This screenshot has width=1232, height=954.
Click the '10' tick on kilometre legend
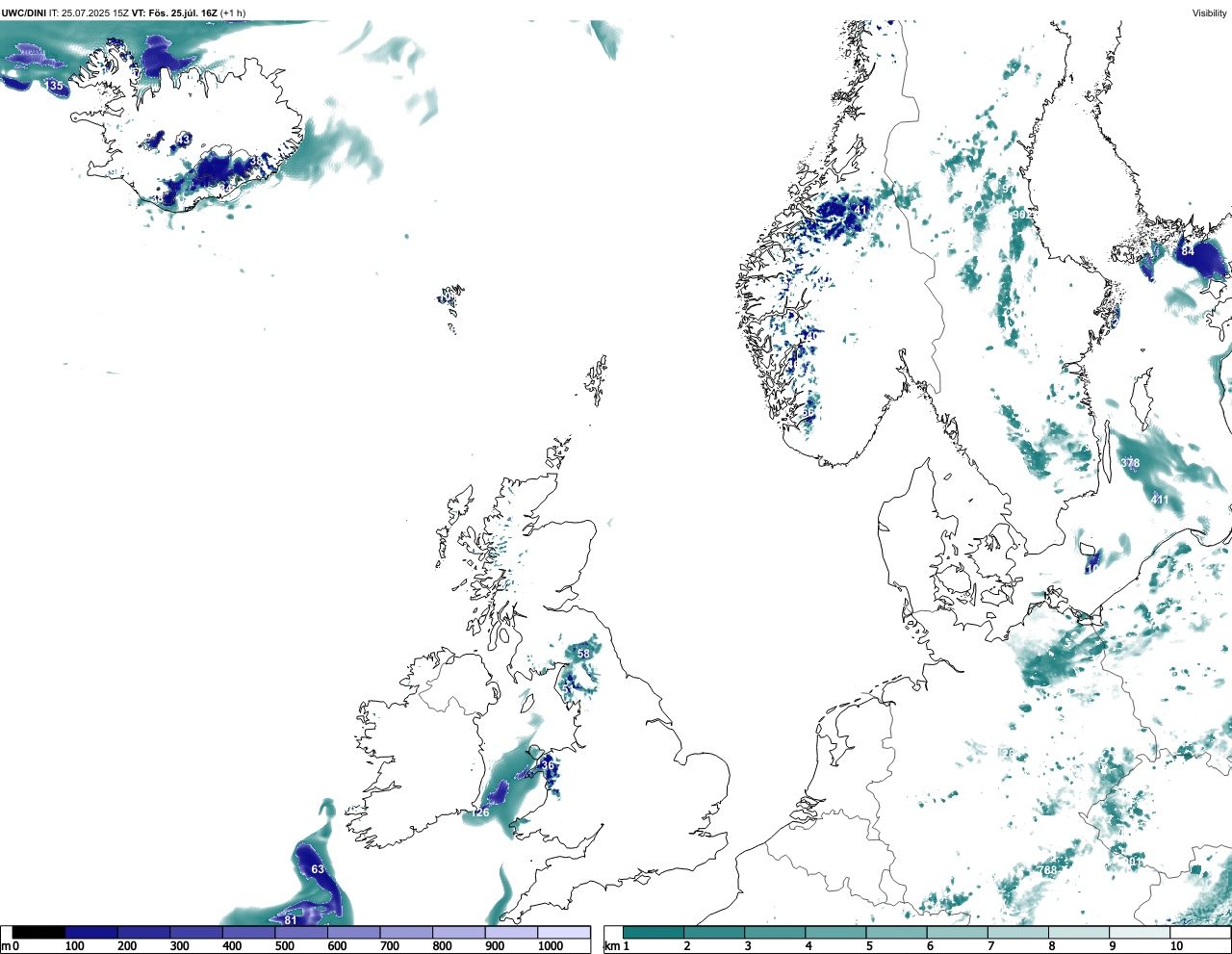[x=1176, y=947]
